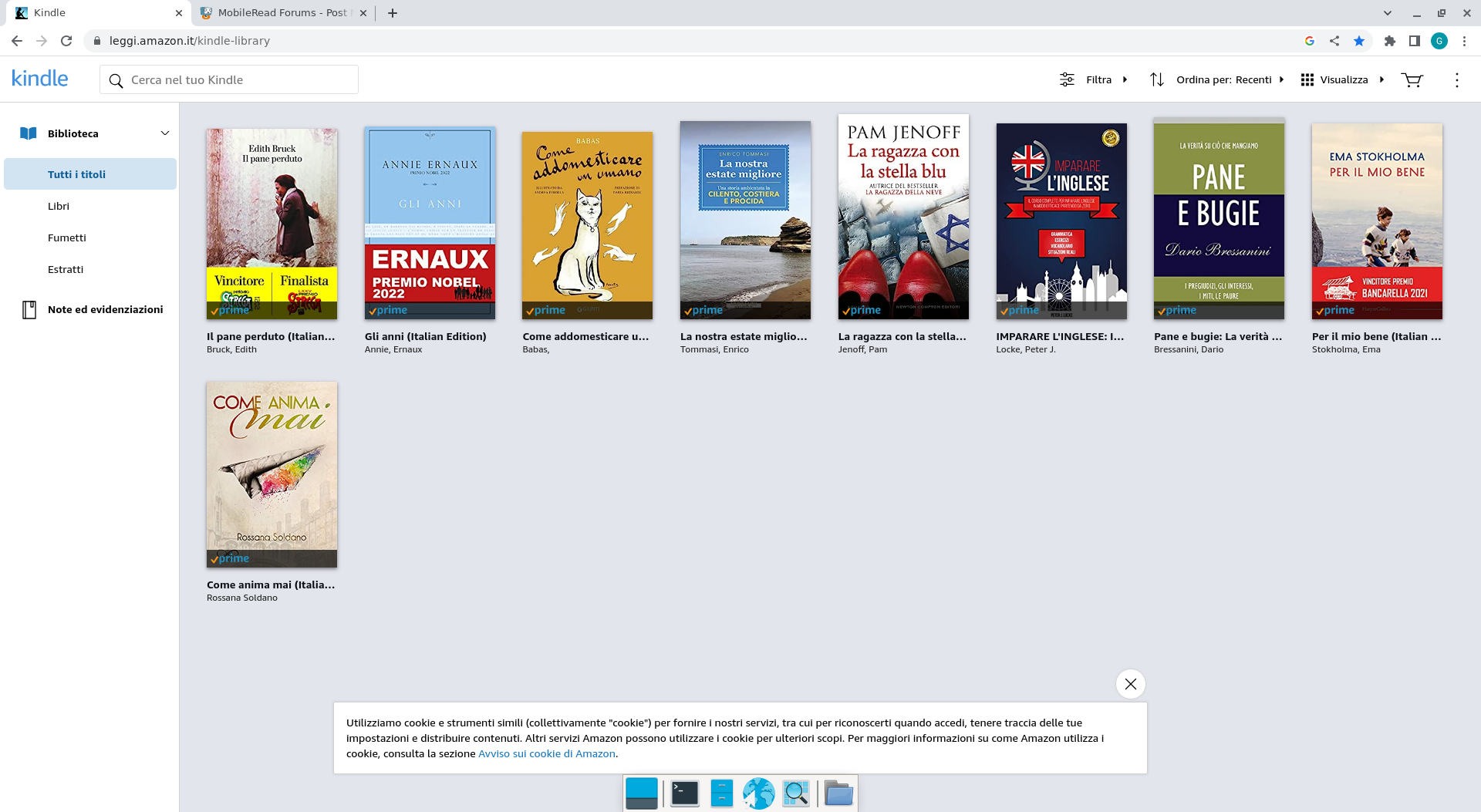1481x812 pixels.
Task: Click the Come addomesticare un umano title
Action: pos(586,337)
